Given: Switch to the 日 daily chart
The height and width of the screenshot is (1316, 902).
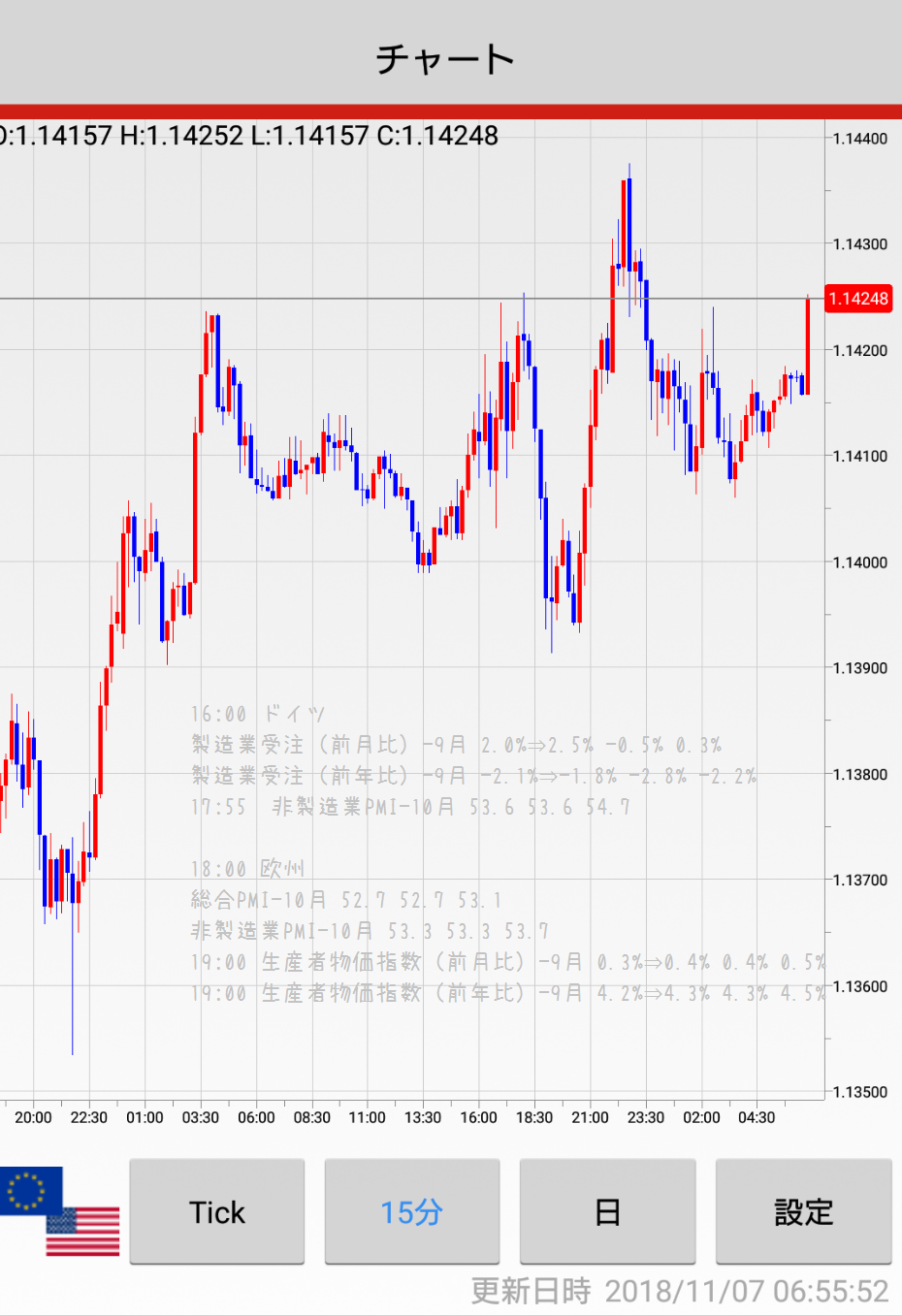Looking at the screenshot, I should click(607, 1212).
